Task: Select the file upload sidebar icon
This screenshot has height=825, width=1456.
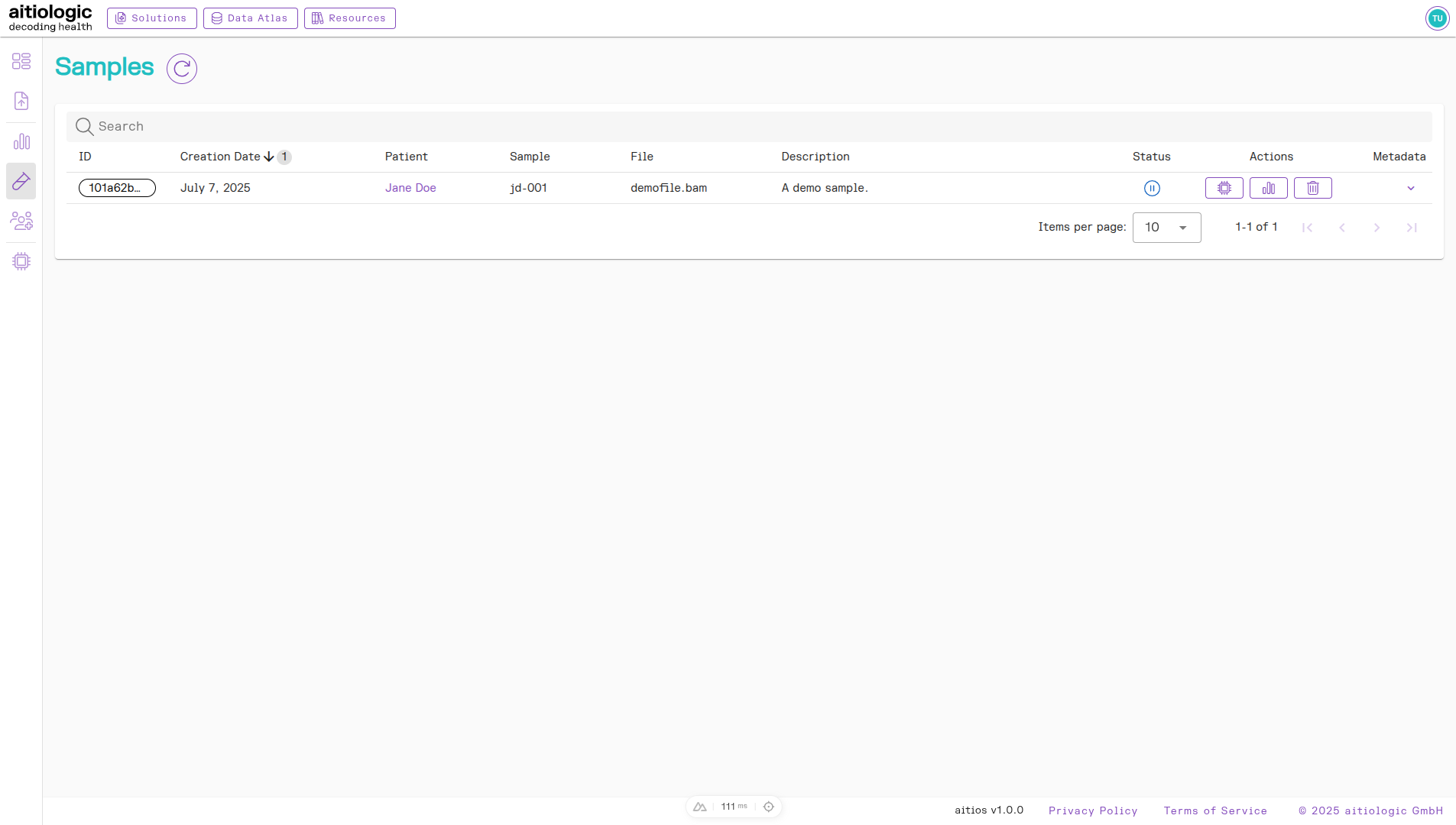Action: pos(21,101)
